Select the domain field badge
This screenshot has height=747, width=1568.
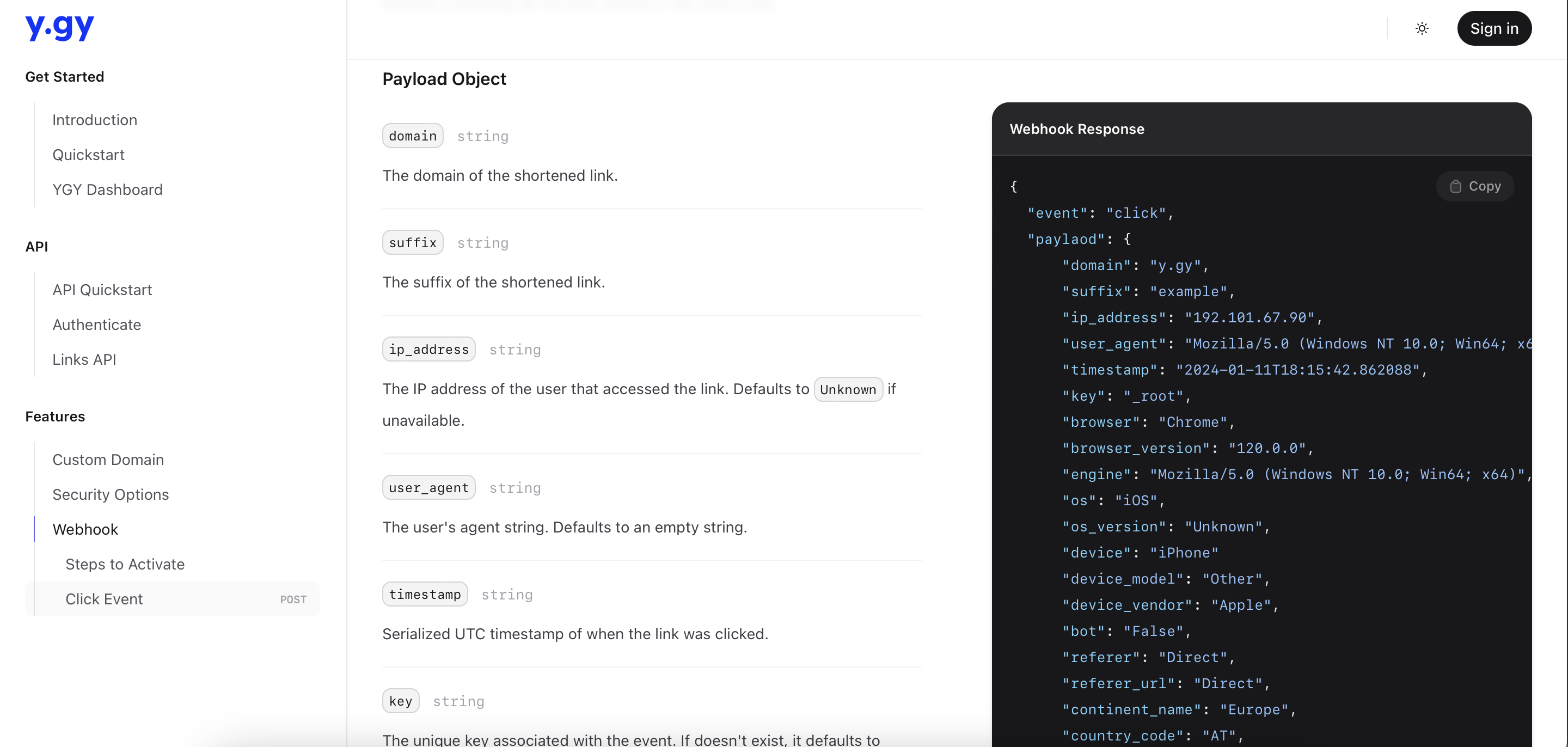pos(412,135)
